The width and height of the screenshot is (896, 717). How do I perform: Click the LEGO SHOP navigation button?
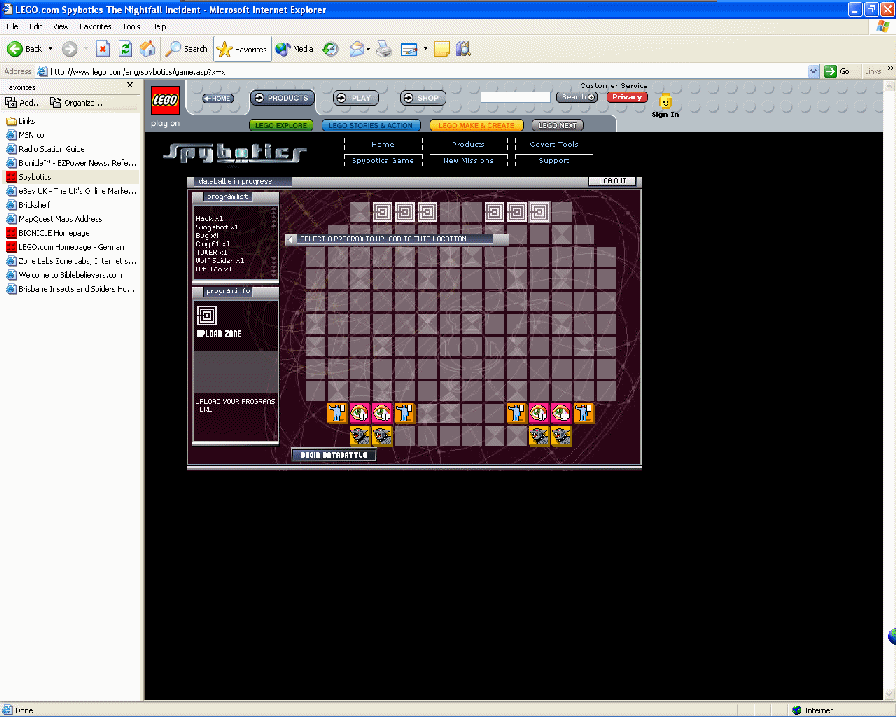pyautogui.click(x=422, y=98)
